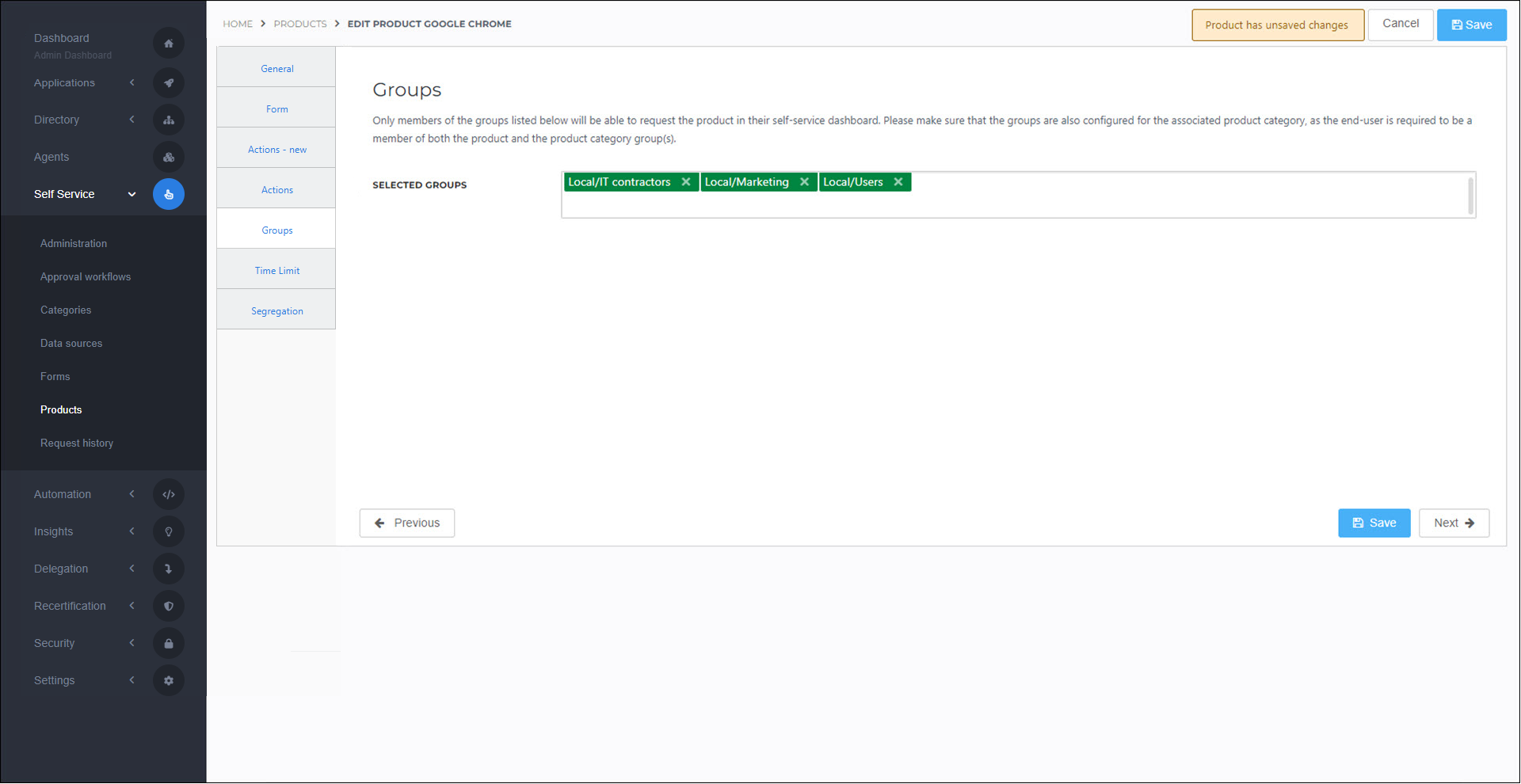
Task: Open the Security lock icon
Action: click(x=169, y=642)
